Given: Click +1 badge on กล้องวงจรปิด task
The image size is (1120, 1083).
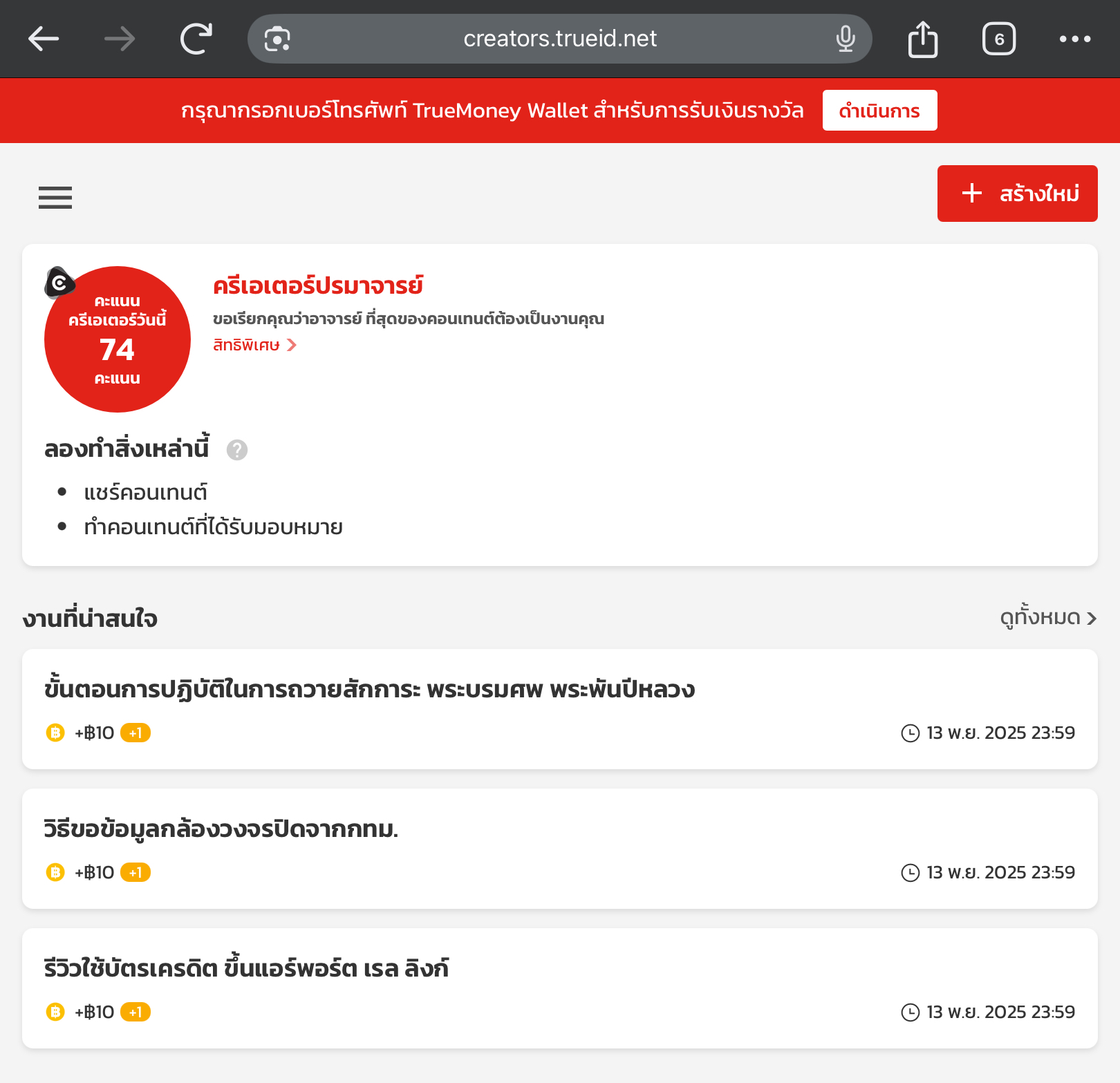Looking at the screenshot, I should [136, 872].
